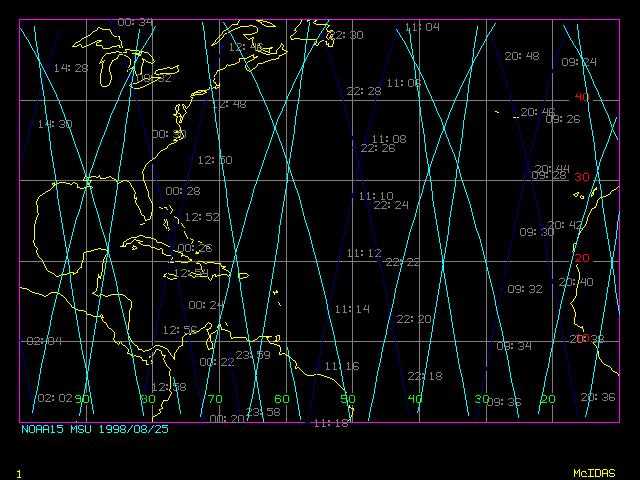Pick the 22:20 time label

413,319
